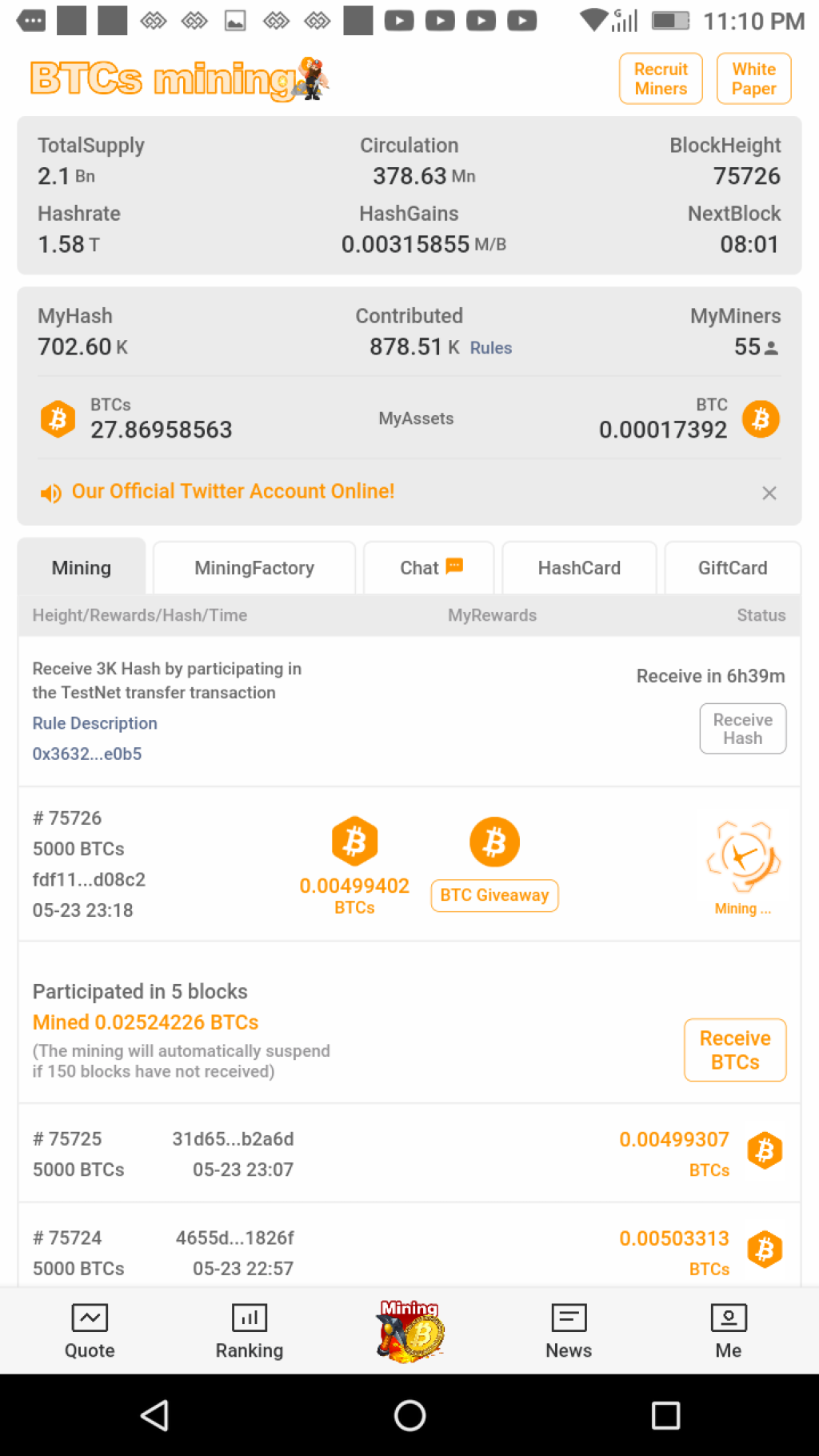Open the Ranking bar chart icon
This screenshot has width=819, height=1456.
pos(250,1317)
